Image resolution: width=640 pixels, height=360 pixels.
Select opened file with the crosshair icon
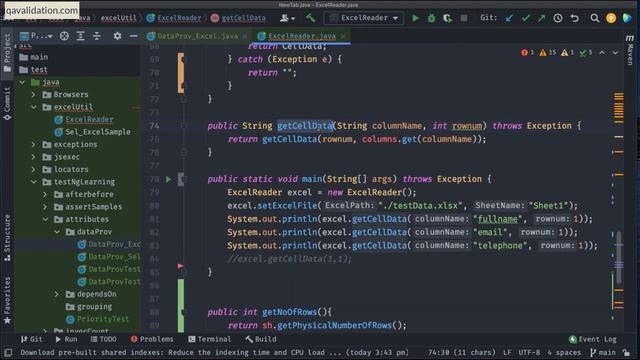pos(64,36)
